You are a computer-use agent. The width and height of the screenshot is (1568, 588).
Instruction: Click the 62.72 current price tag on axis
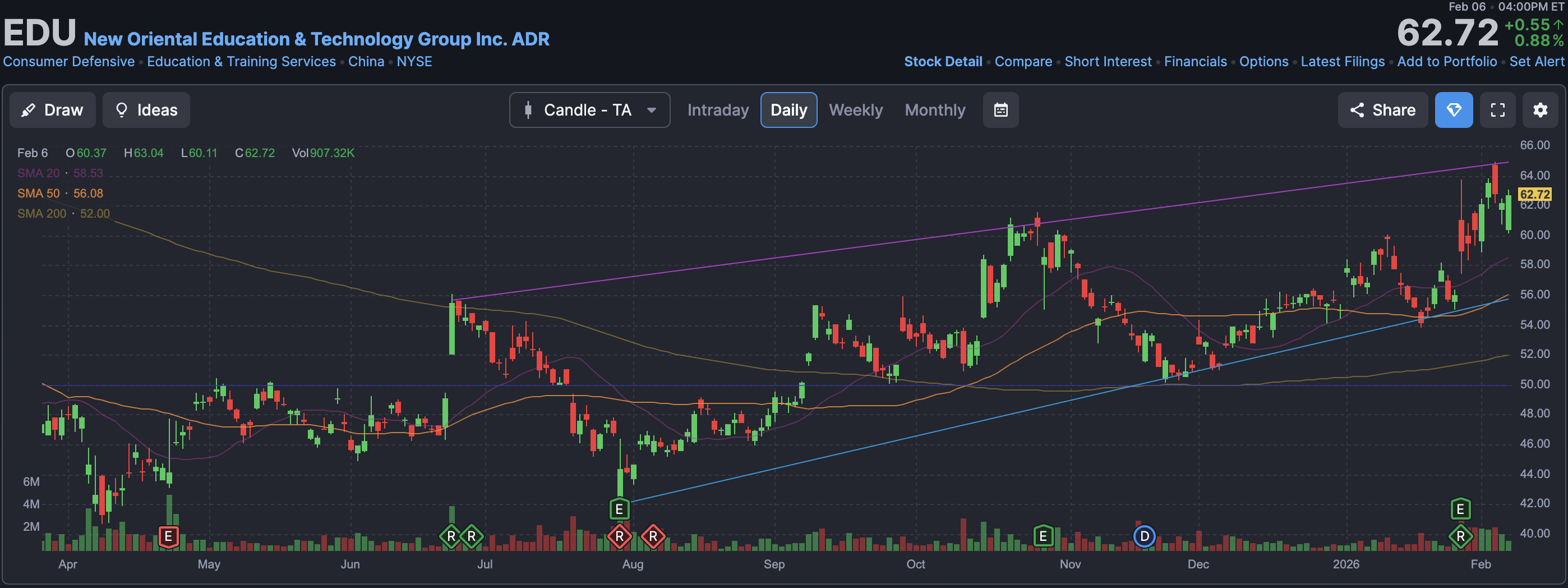pos(1534,194)
